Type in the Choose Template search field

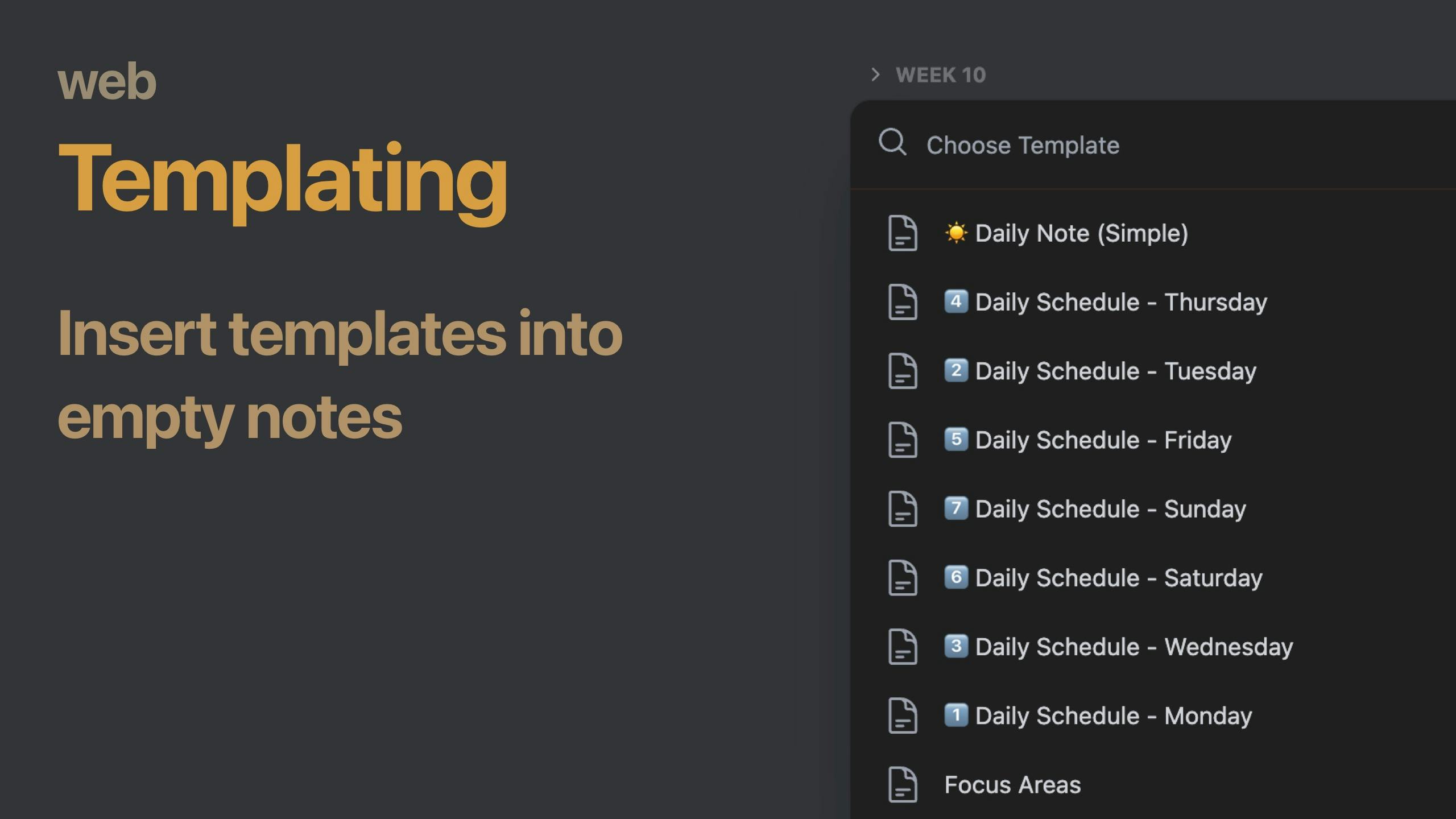1081,146
